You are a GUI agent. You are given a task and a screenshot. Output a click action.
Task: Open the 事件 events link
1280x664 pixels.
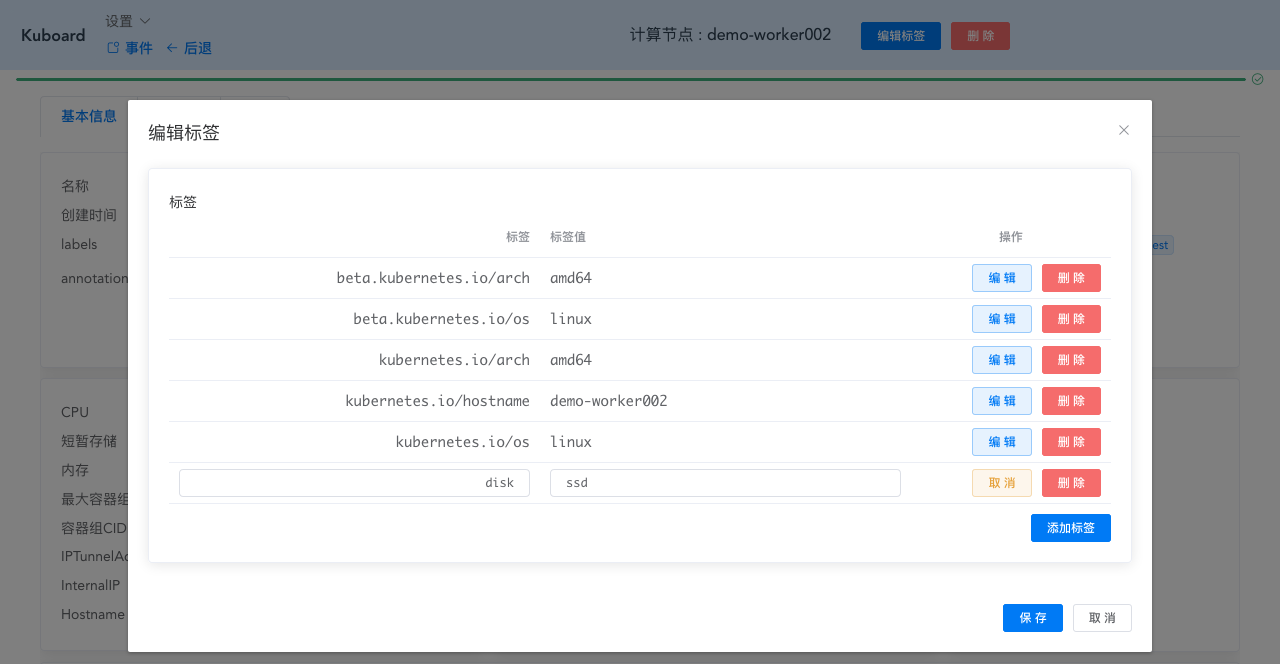point(138,47)
